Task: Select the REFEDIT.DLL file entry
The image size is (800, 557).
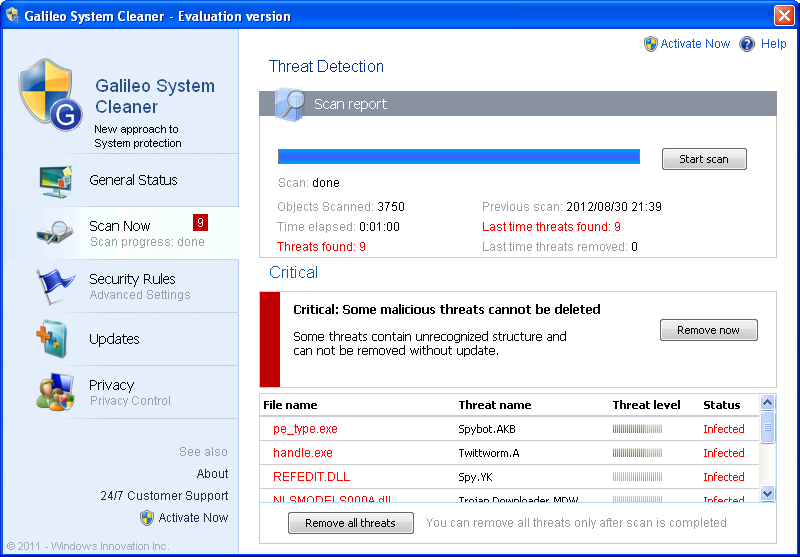Action: [311, 477]
